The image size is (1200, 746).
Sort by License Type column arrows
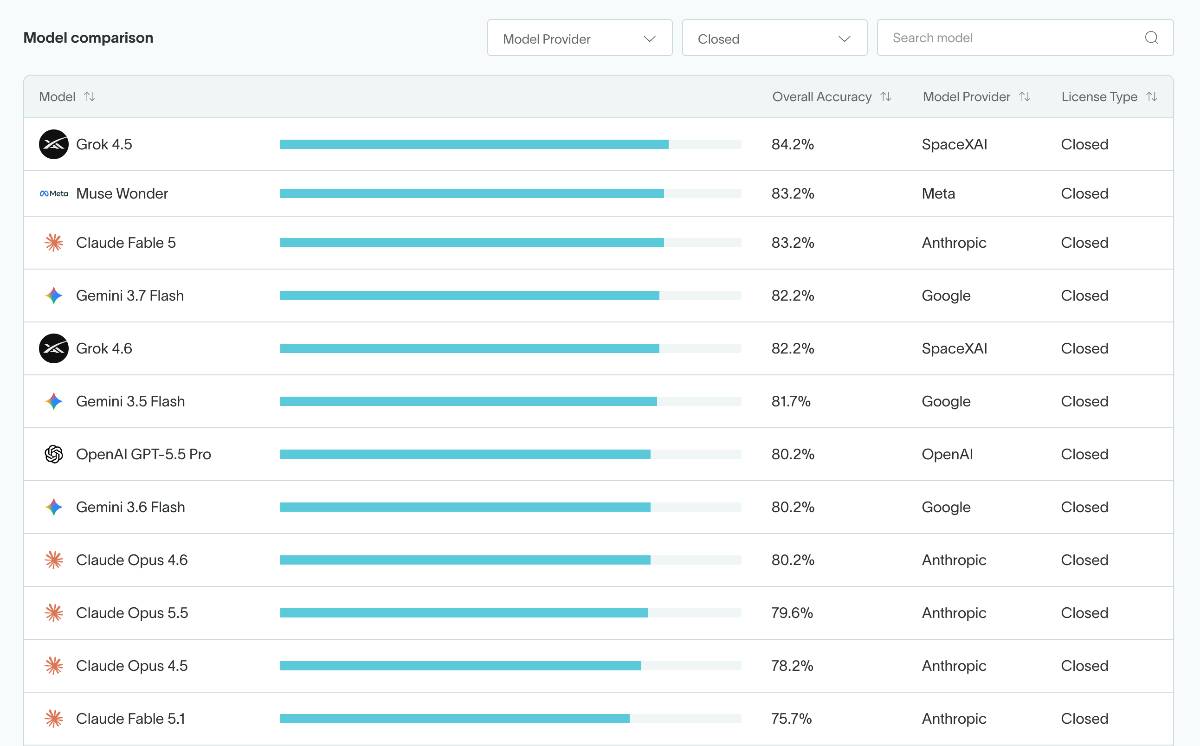pyautogui.click(x=1151, y=97)
